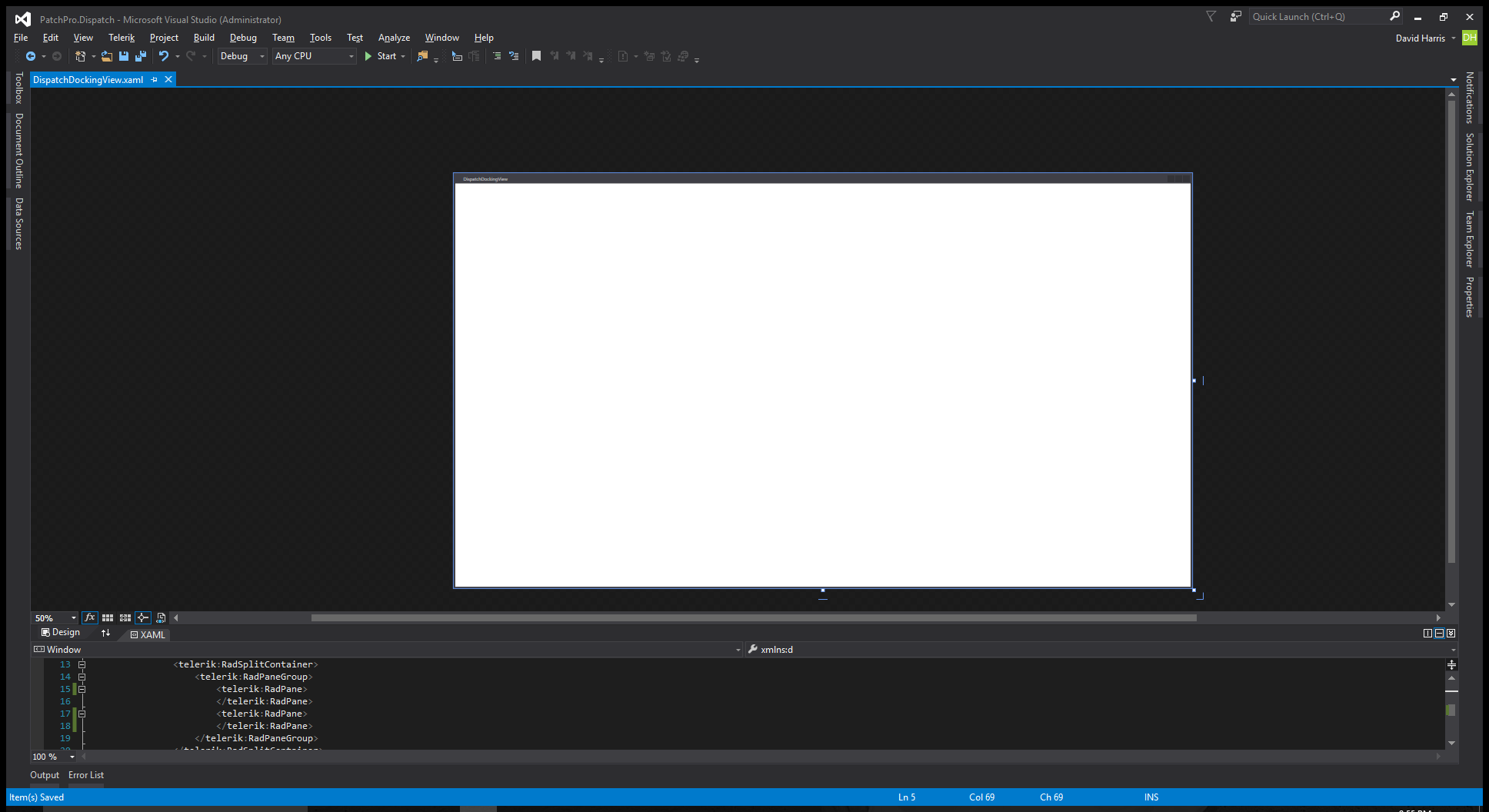Open the Team Explorer side panel
Viewport: 1489px width, 812px height.
tap(1469, 239)
